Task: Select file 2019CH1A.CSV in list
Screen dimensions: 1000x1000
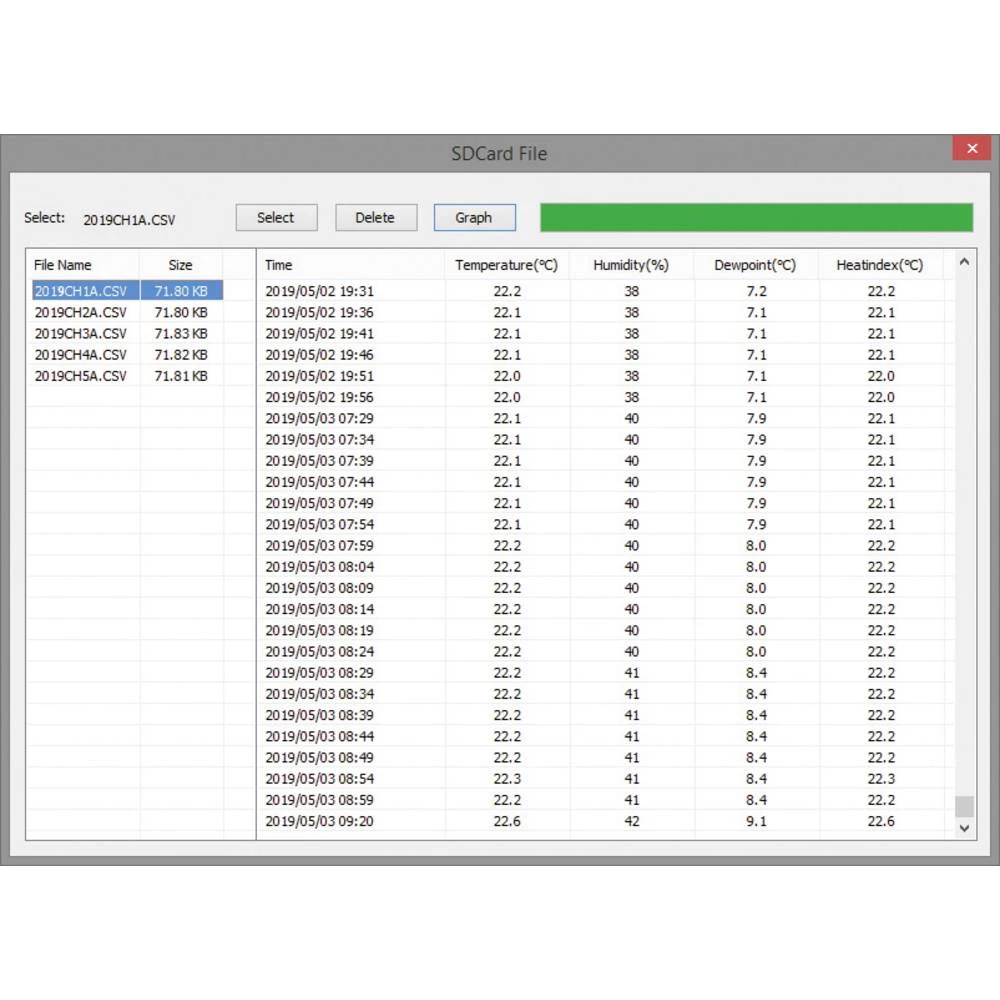Action: coord(81,291)
